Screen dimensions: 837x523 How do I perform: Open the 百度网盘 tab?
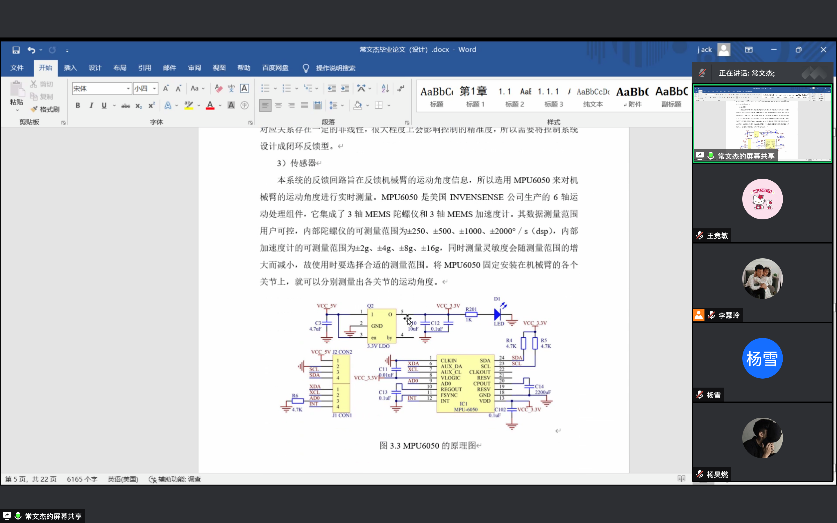[x=275, y=68]
